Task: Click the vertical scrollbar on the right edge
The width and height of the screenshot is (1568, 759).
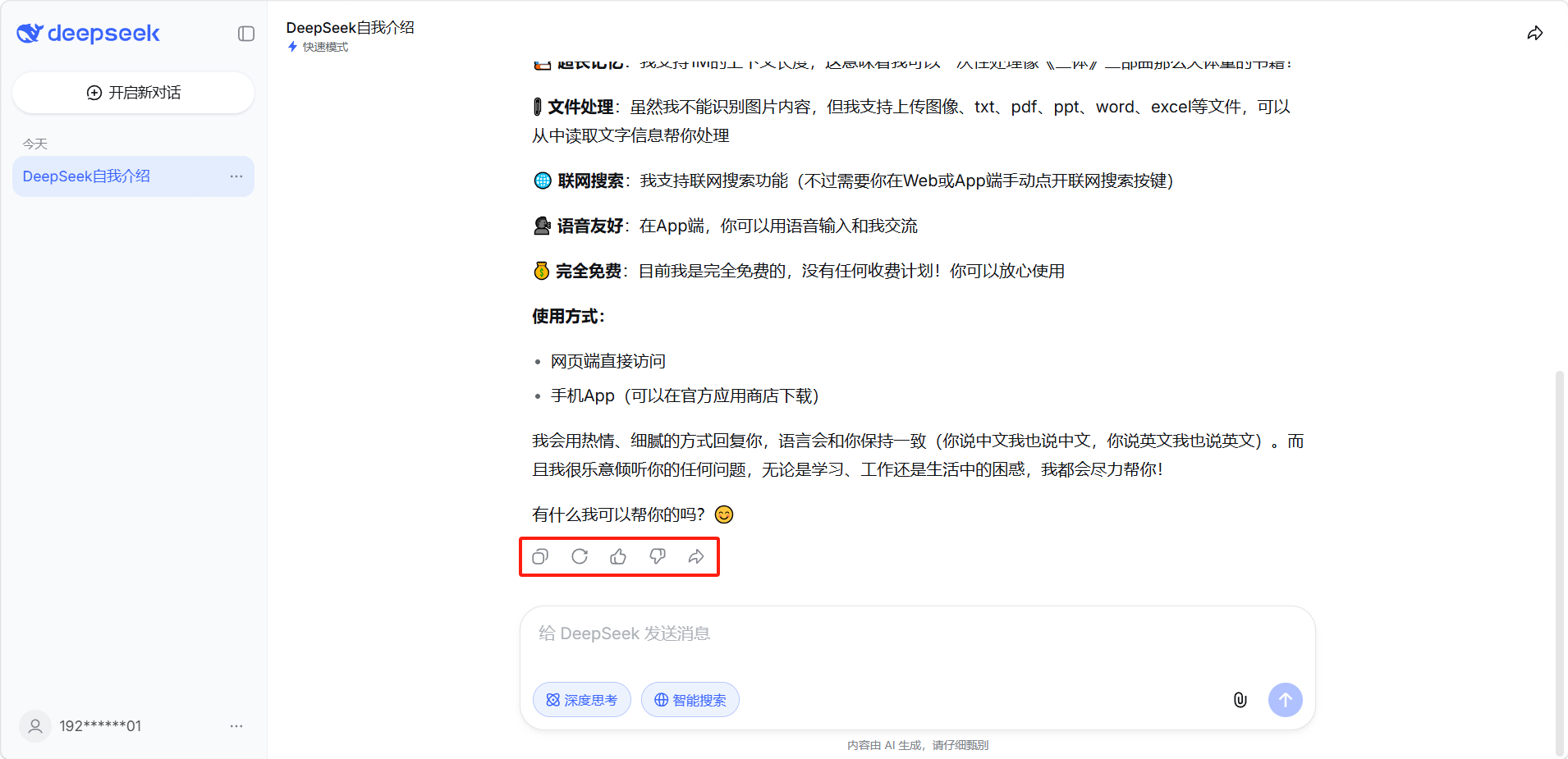Action: (x=1560, y=558)
